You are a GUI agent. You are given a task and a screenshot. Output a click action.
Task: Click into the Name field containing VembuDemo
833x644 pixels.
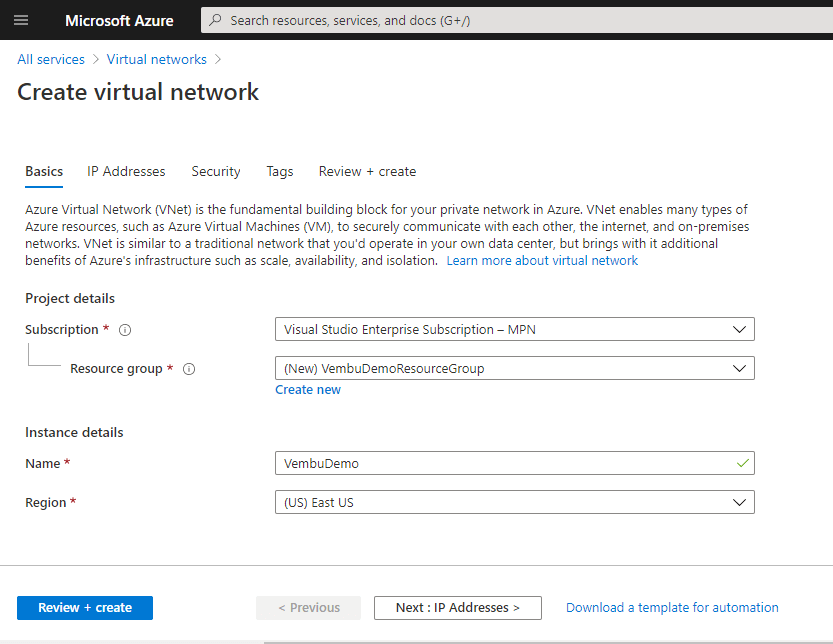tap(515, 463)
